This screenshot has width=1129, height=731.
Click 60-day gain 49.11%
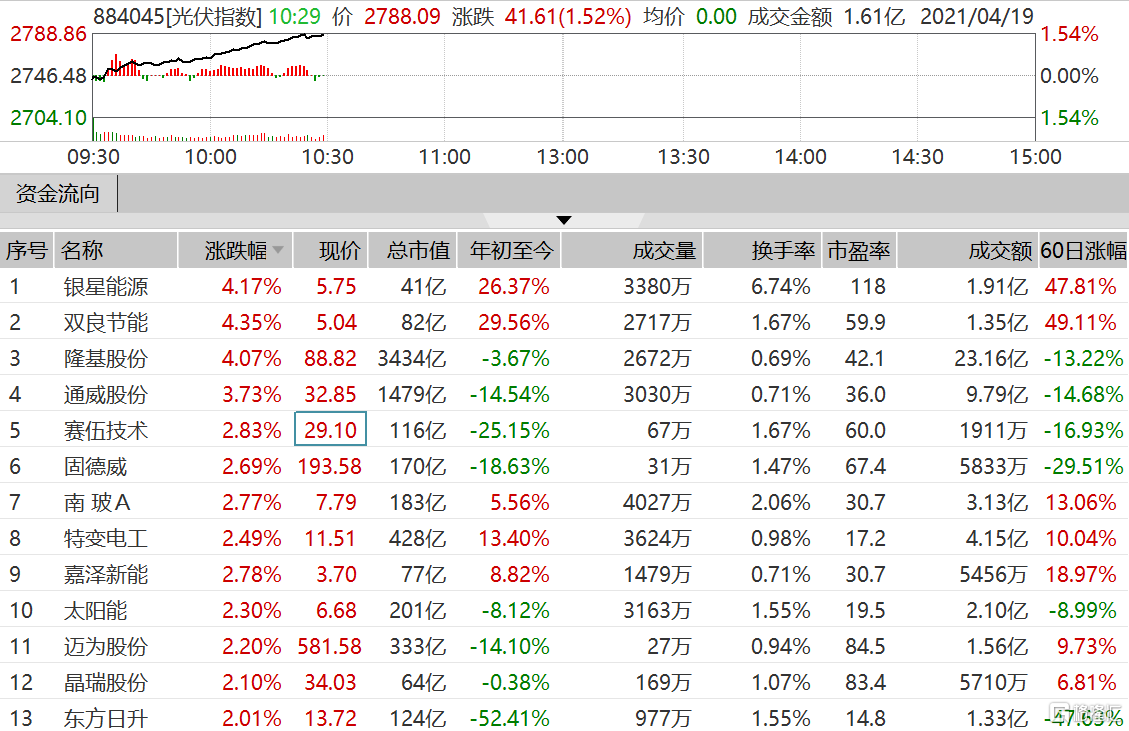[1081, 323]
